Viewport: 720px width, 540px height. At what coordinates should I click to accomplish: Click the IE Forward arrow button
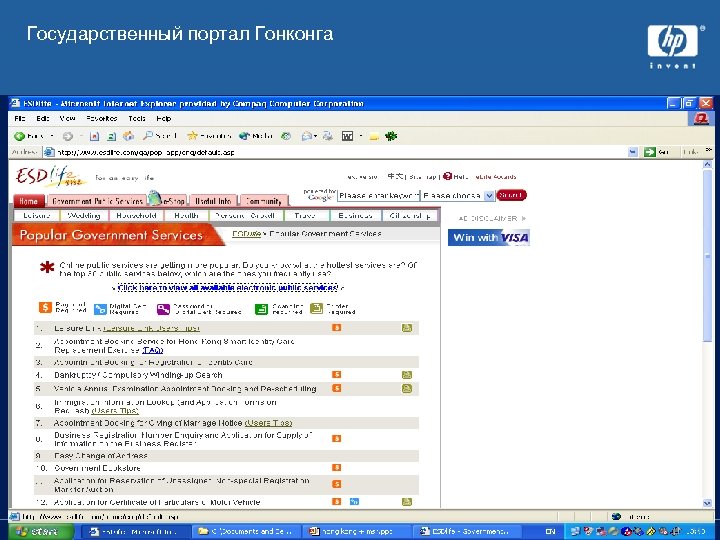coord(68,136)
